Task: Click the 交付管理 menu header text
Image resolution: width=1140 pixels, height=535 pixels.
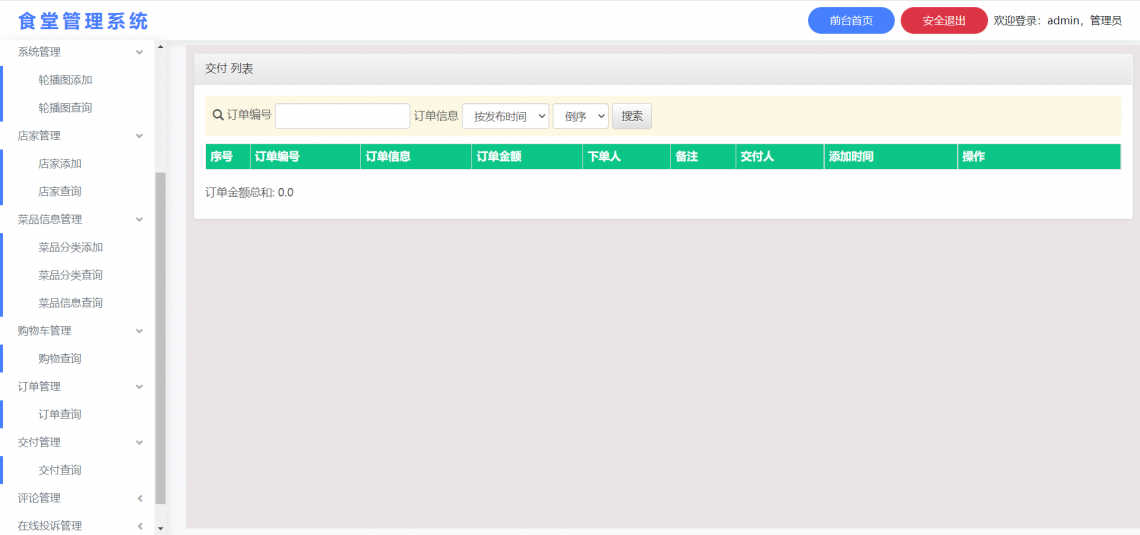Action: coord(39,442)
